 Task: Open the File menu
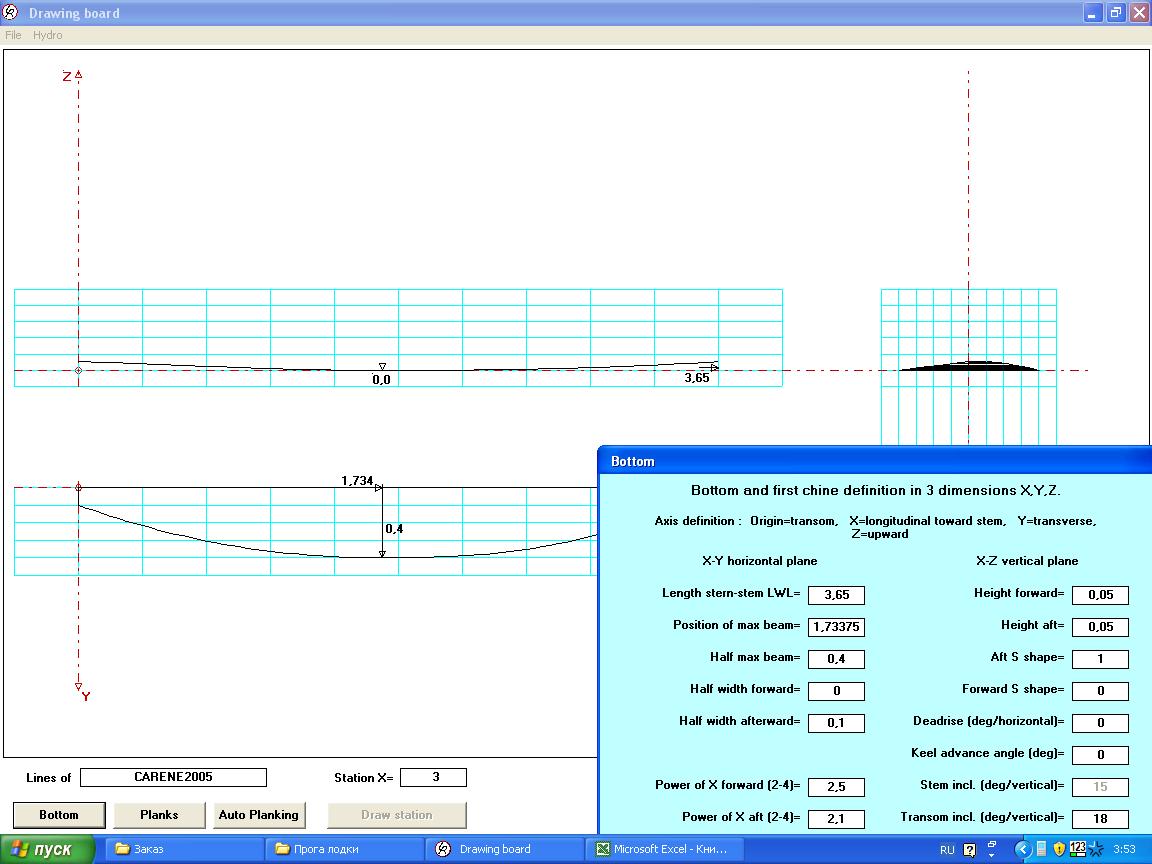pos(13,35)
